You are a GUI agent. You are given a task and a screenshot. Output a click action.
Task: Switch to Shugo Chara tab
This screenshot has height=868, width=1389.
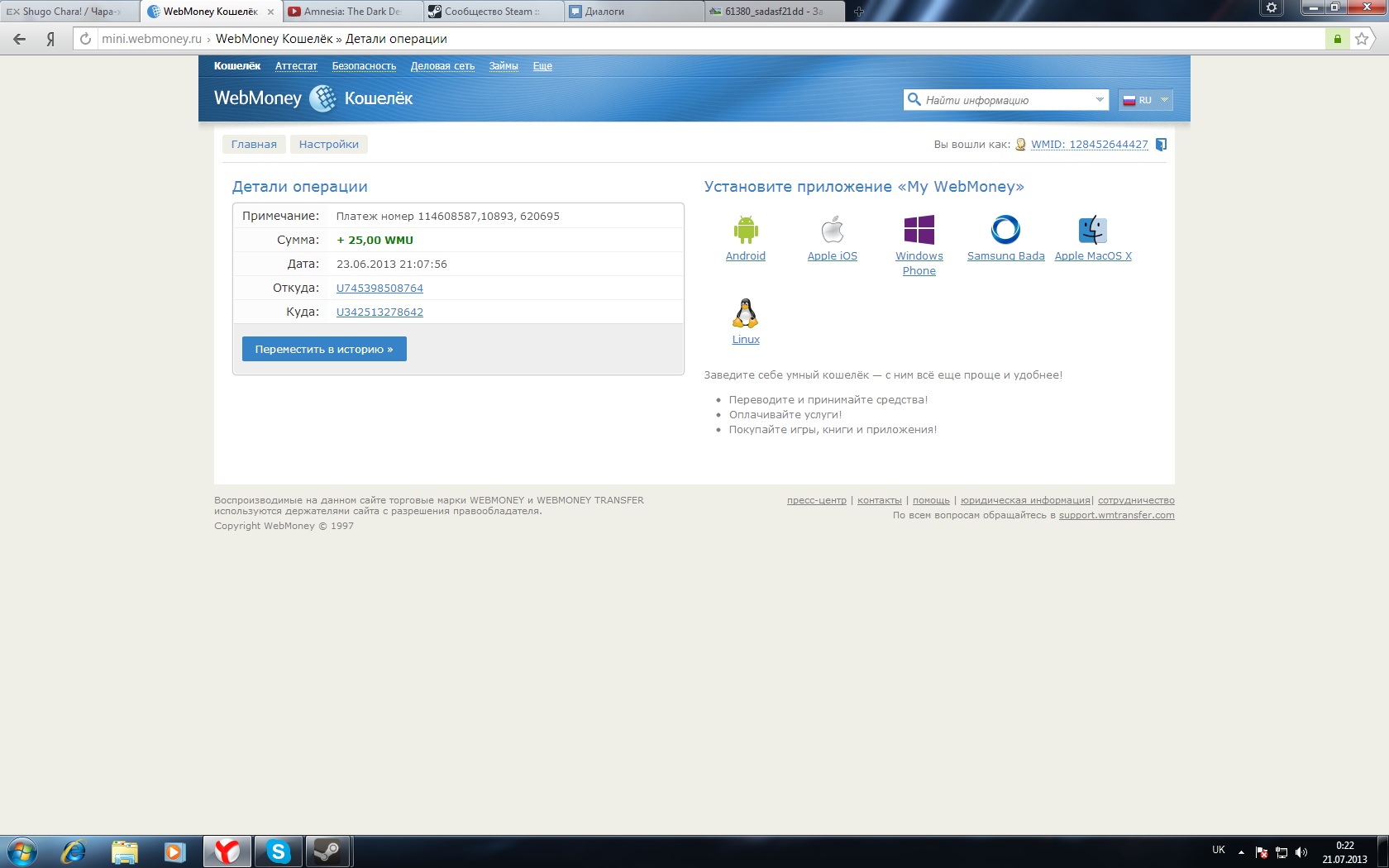click(x=69, y=12)
